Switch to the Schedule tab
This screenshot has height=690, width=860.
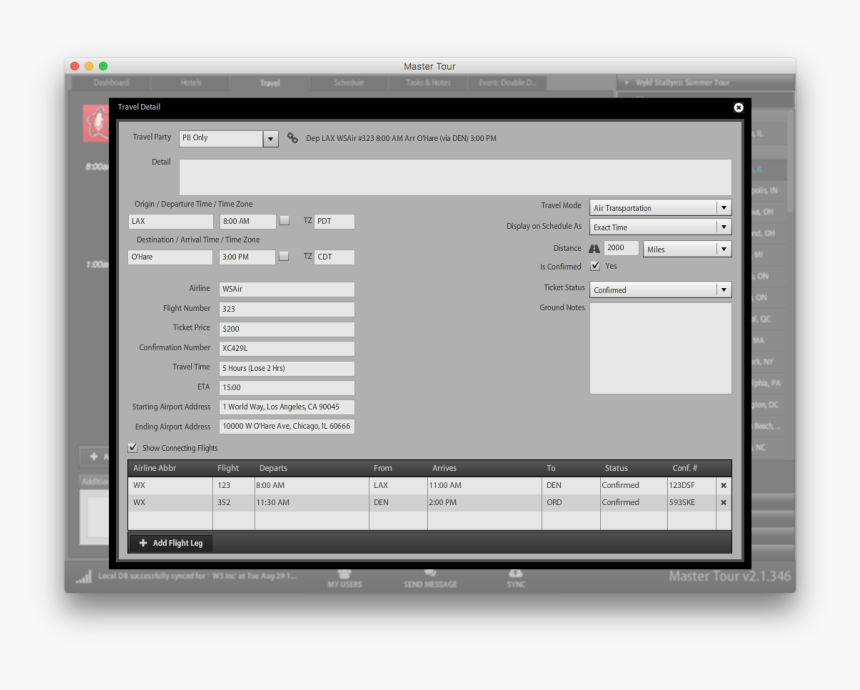pos(349,83)
